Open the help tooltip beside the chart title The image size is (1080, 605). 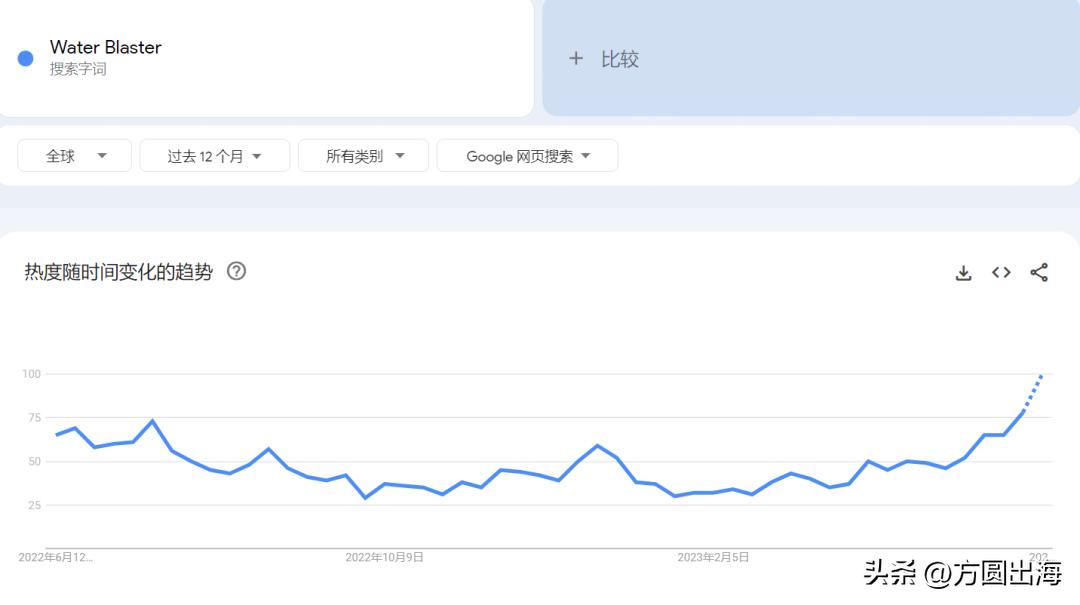click(237, 271)
